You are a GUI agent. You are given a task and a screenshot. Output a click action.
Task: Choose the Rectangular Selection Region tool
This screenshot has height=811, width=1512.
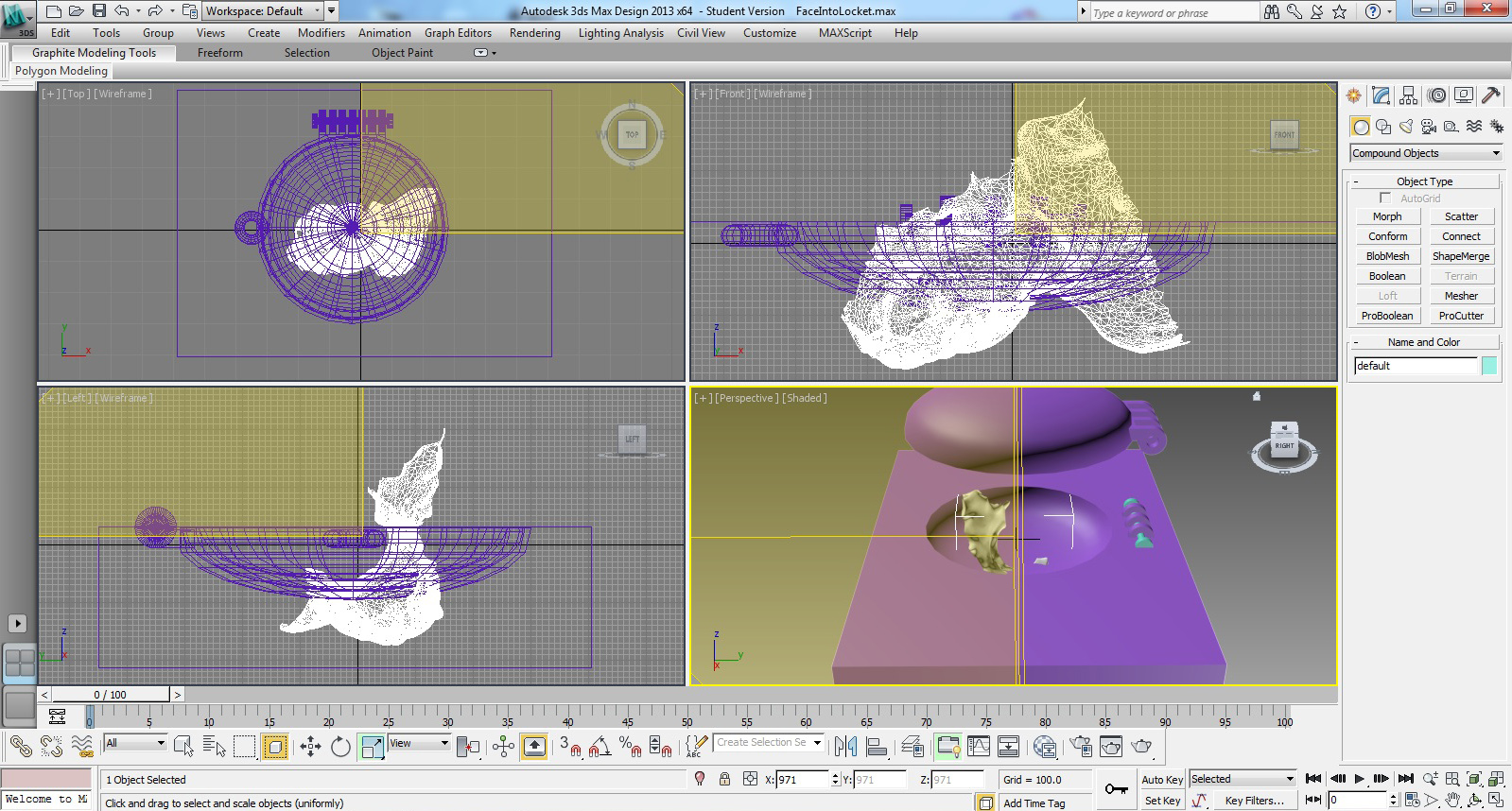[245, 747]
